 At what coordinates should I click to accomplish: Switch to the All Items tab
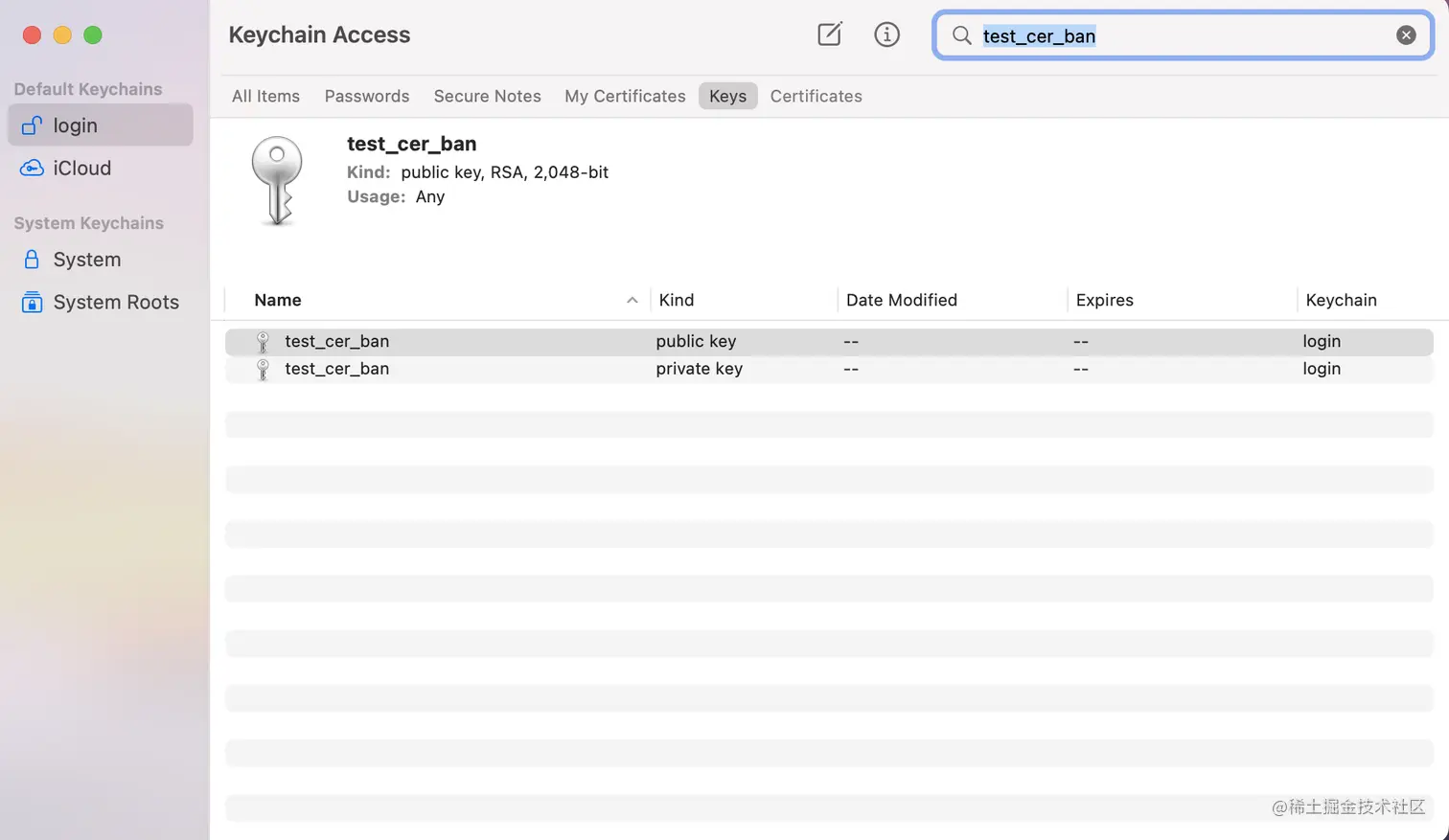pyautogui.click(x=265, y=96)
